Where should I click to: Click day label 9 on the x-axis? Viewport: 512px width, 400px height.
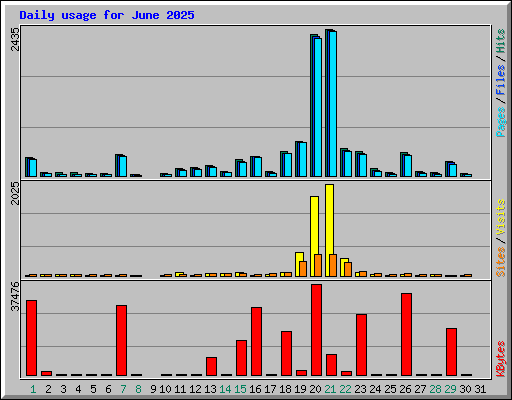(x=153, y=389)
